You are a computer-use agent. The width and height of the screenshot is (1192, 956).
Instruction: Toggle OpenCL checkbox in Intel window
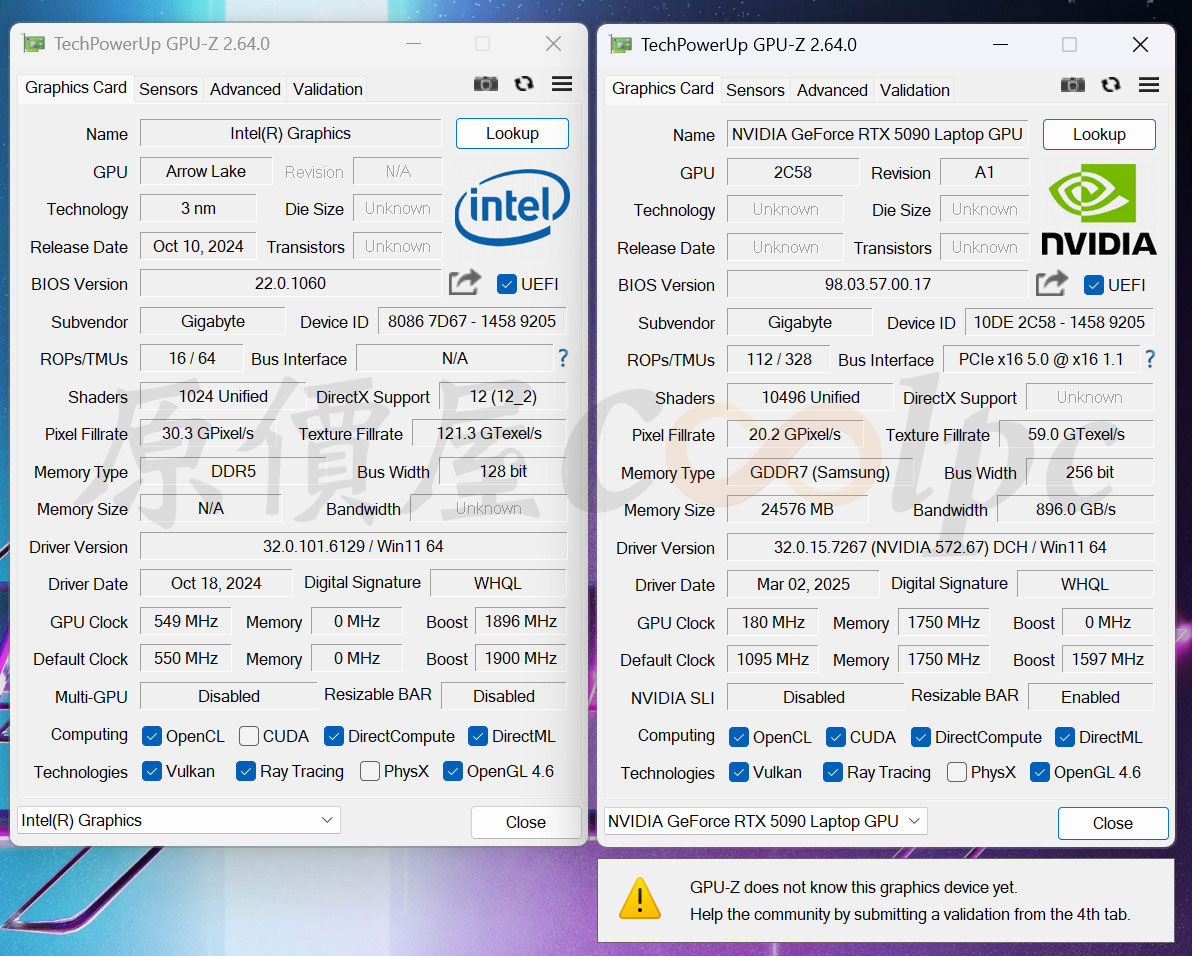point(152,736)
